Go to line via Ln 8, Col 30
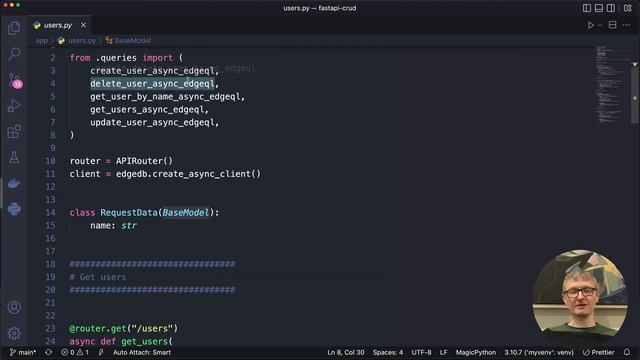The width and height of the screenshot is (640, 360). tap(346, 353)
